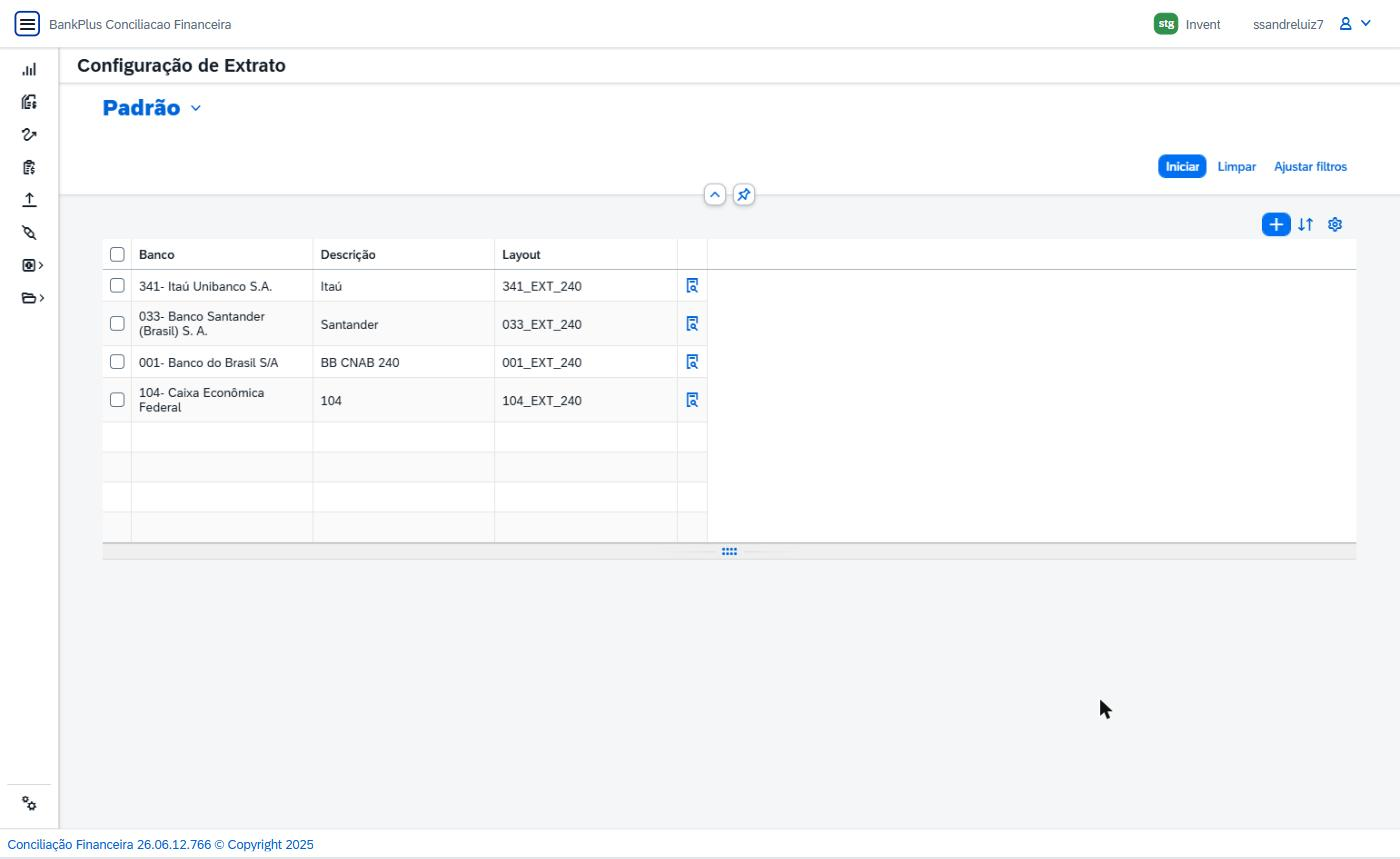Pin the filter header bar
The height and width of the screenshot is (859, 1400).
(x=744, y=195)
